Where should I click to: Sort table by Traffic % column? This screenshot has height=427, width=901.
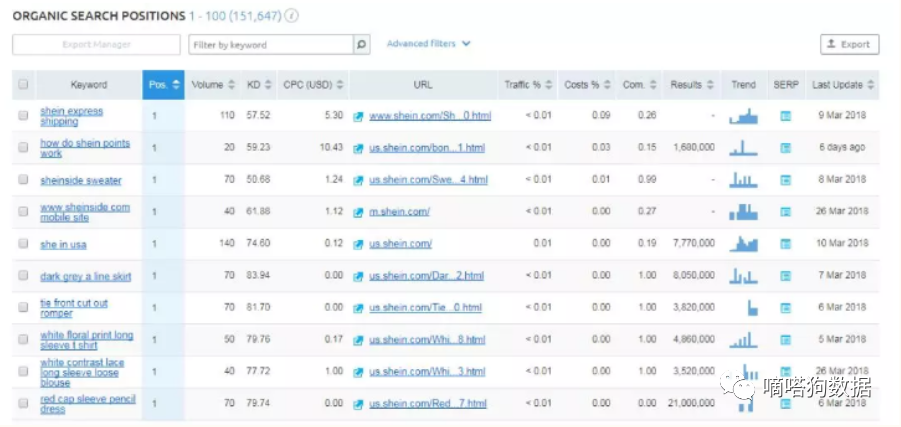[x=528, y=85]
